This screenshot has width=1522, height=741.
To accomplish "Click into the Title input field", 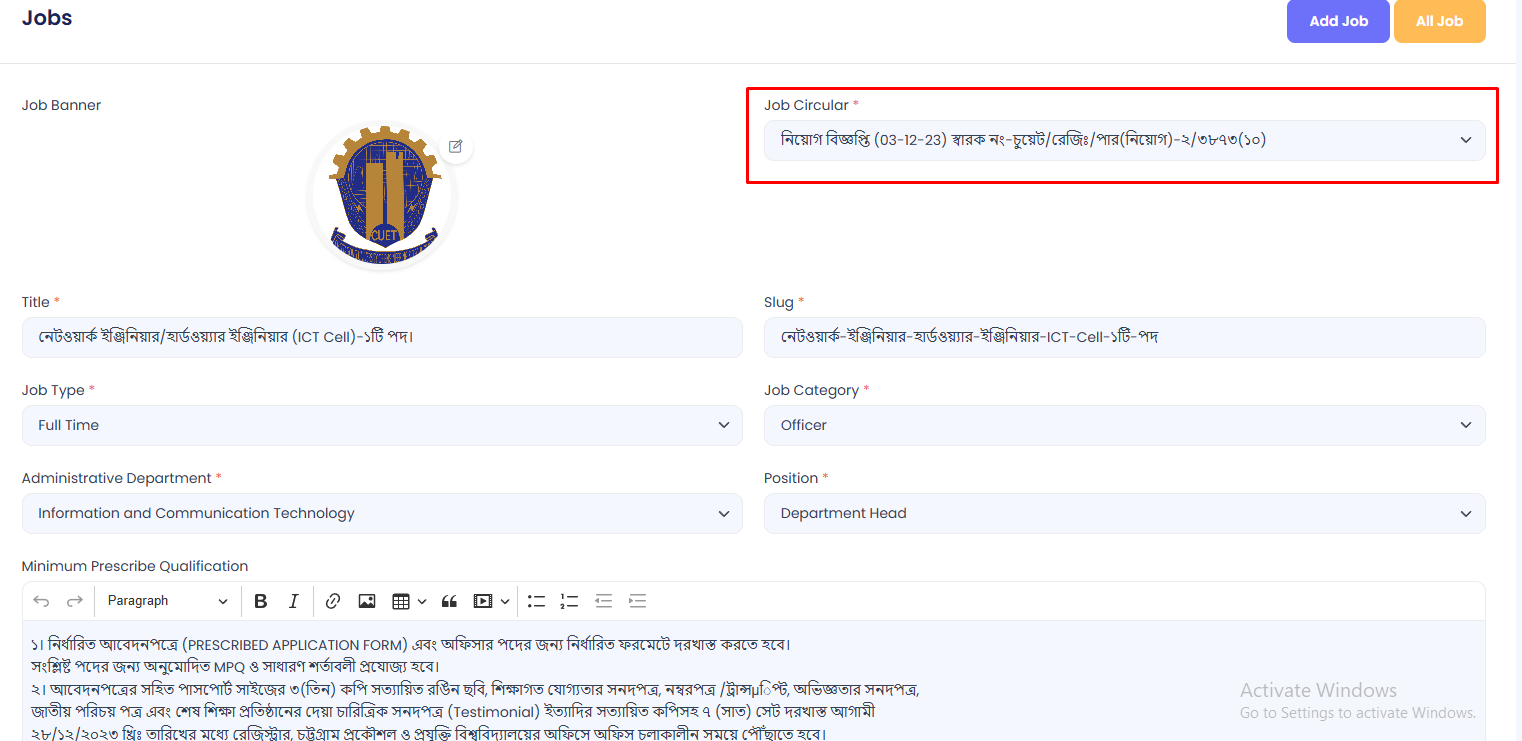I will pyautogui.click(x=382, y=337).
